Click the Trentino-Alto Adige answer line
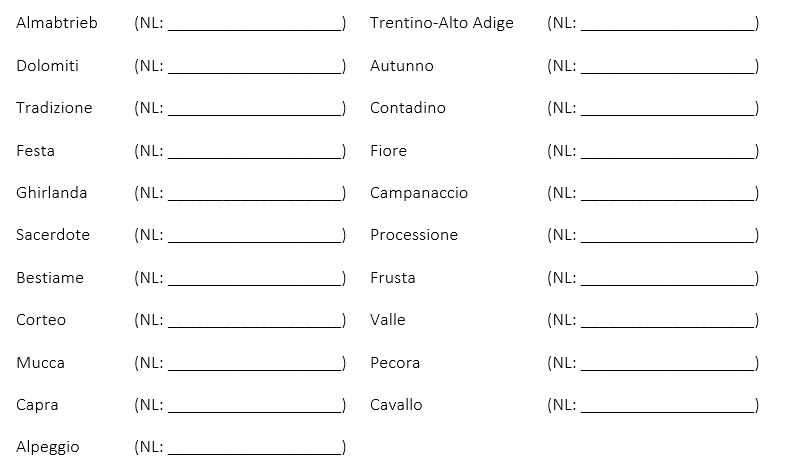 (x=668, y=24)
